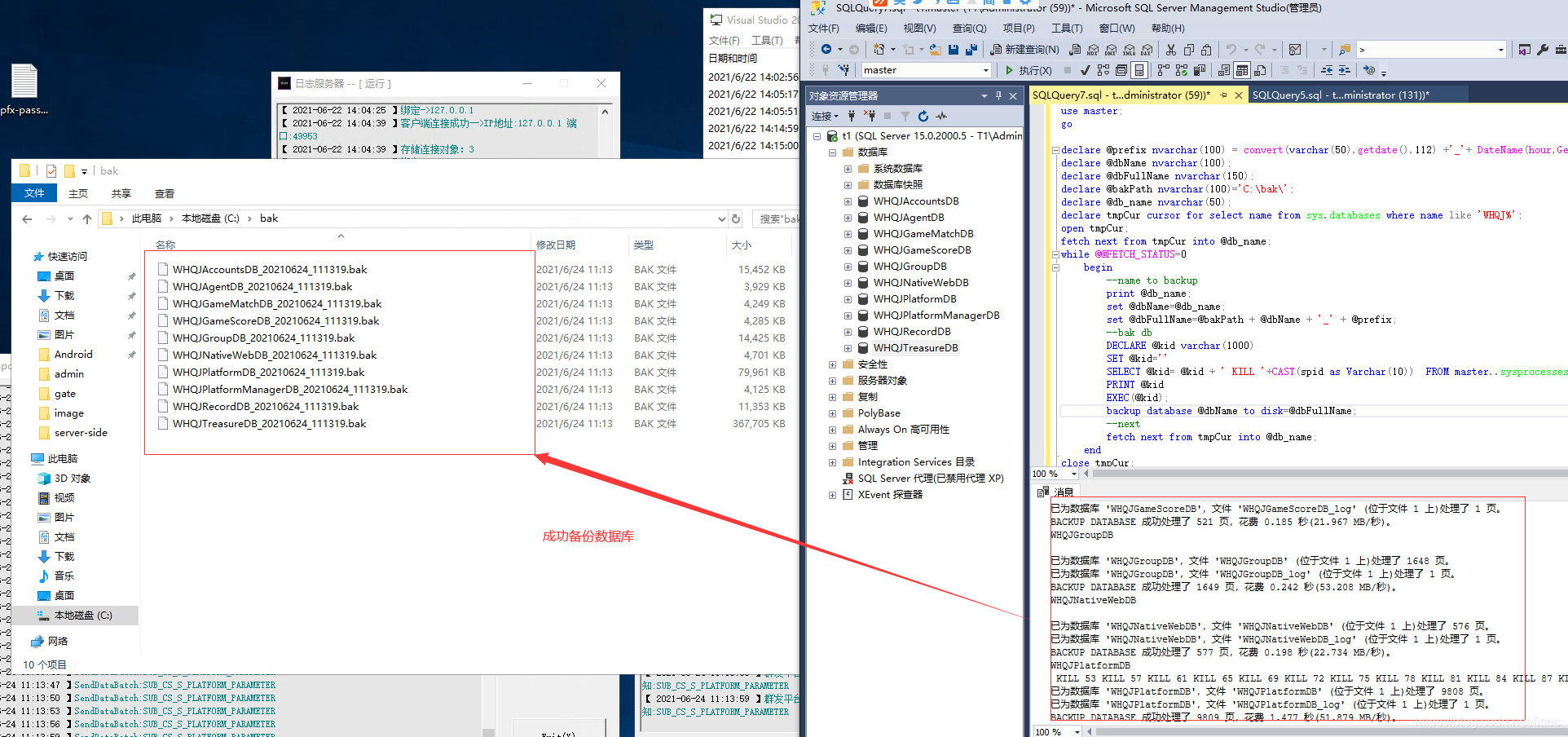Toggle Include Client Statistics button
1568x737 pixels.
[1200, 70]
